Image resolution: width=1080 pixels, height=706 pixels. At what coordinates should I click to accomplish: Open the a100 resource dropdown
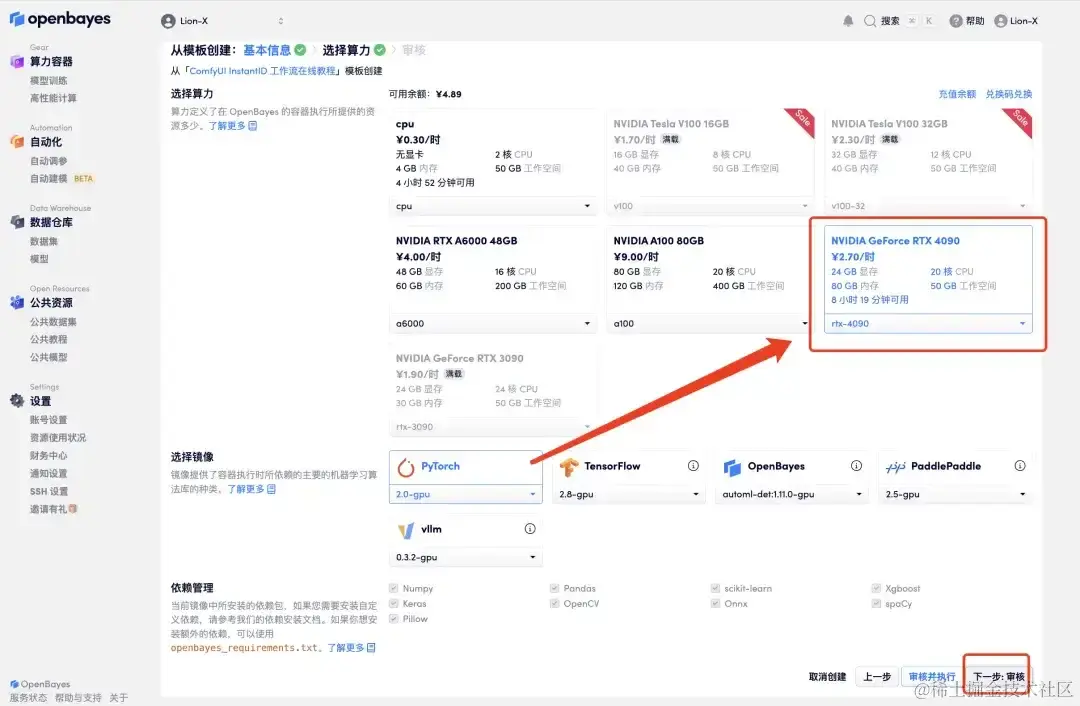(x=710, y=323)
